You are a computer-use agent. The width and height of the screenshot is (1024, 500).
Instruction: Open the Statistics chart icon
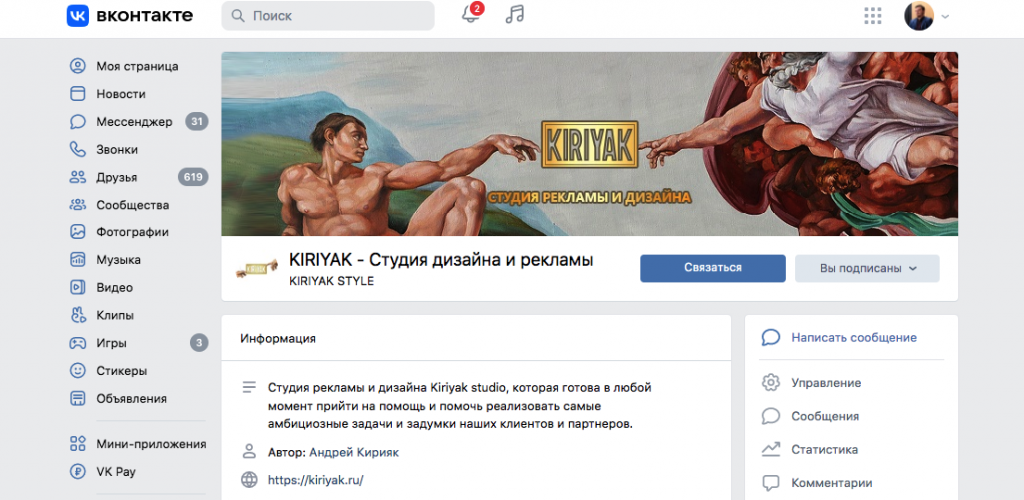[771, 449]
